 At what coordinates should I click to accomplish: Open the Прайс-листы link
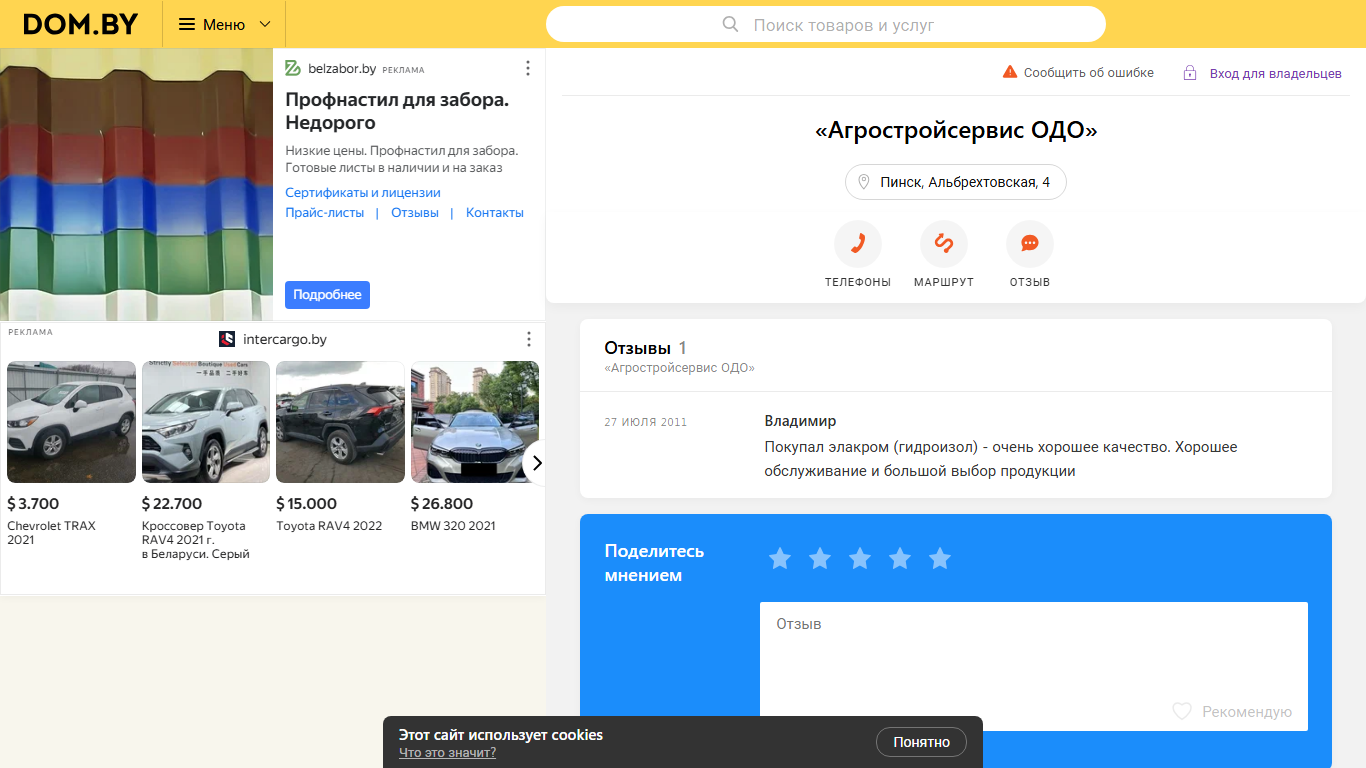(x=325, y=212)
